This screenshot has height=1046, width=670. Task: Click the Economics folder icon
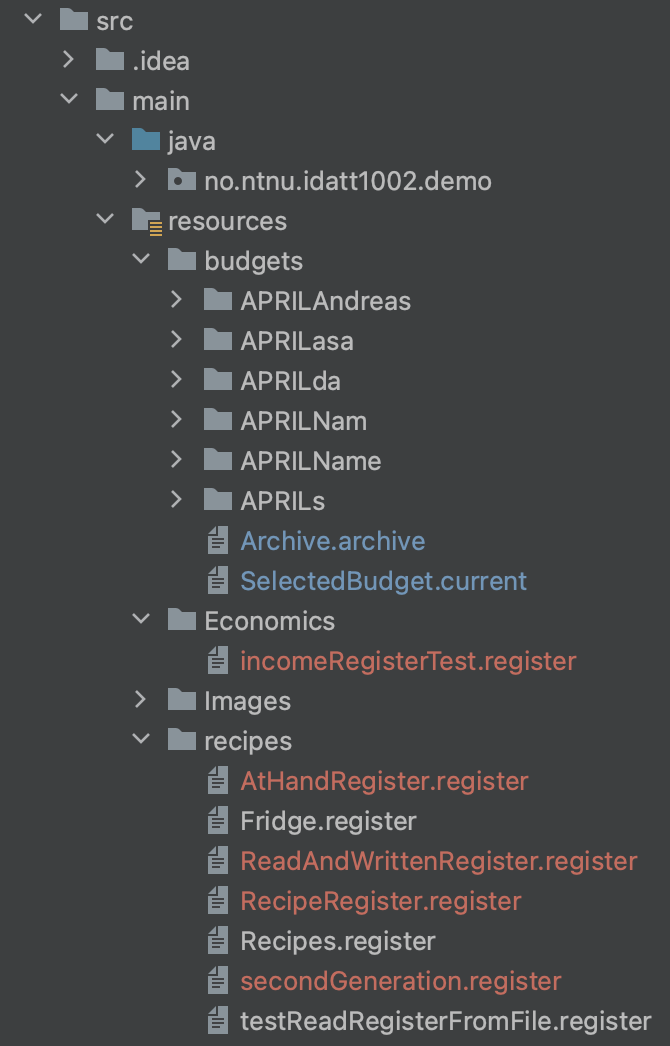click(x=182, y=620)
